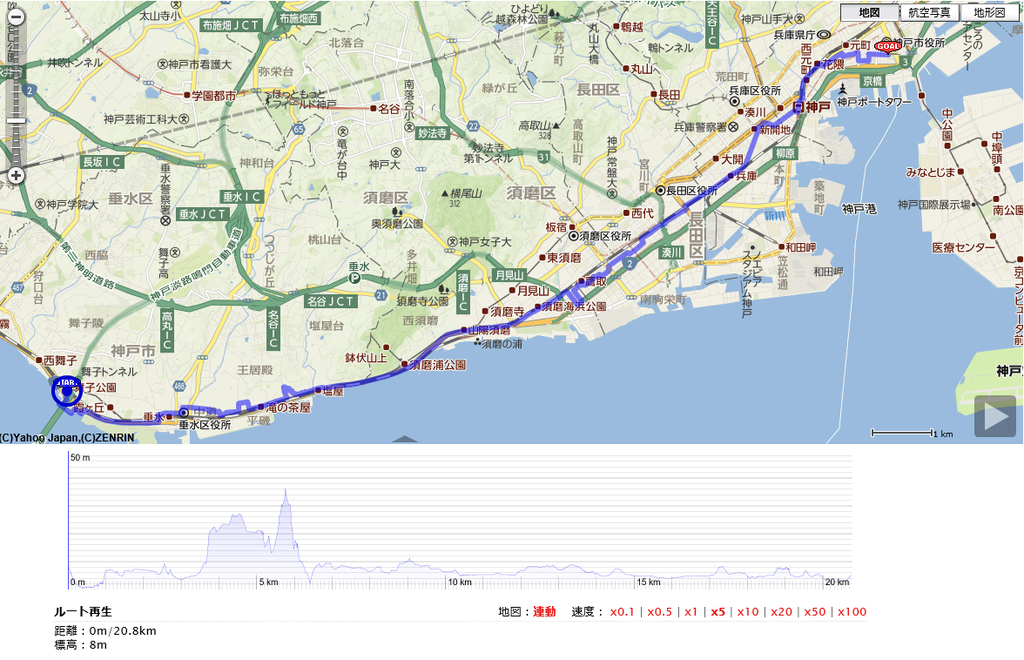This screenshot has width=1024, height=660.
Task: Click the 5 km mark on elevation chart
Action: (x=268, y=582)
